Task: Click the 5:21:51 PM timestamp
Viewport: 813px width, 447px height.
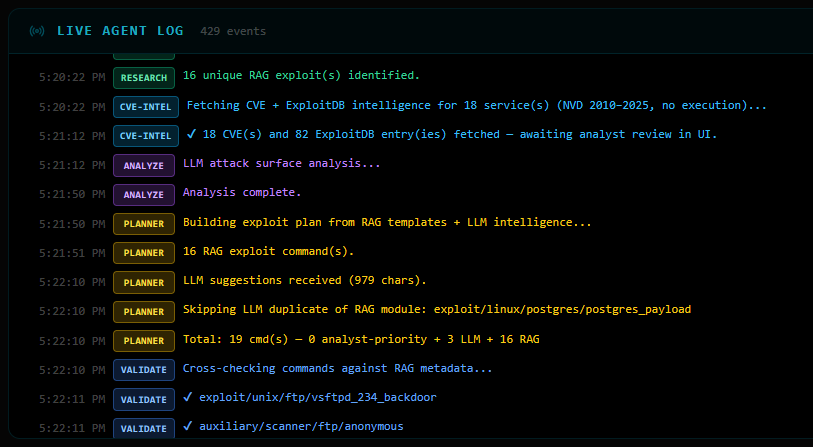Action: 72,252
